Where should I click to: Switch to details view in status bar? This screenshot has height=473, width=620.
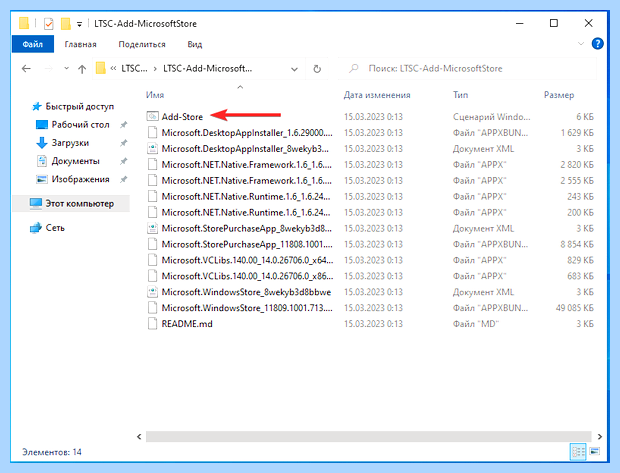[x=578, y=451]
